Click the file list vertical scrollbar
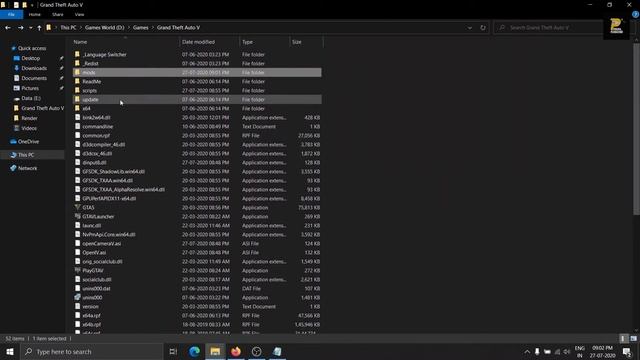Image resolution: width=640 pixels, height=360 pixels. tap(636, 129)
